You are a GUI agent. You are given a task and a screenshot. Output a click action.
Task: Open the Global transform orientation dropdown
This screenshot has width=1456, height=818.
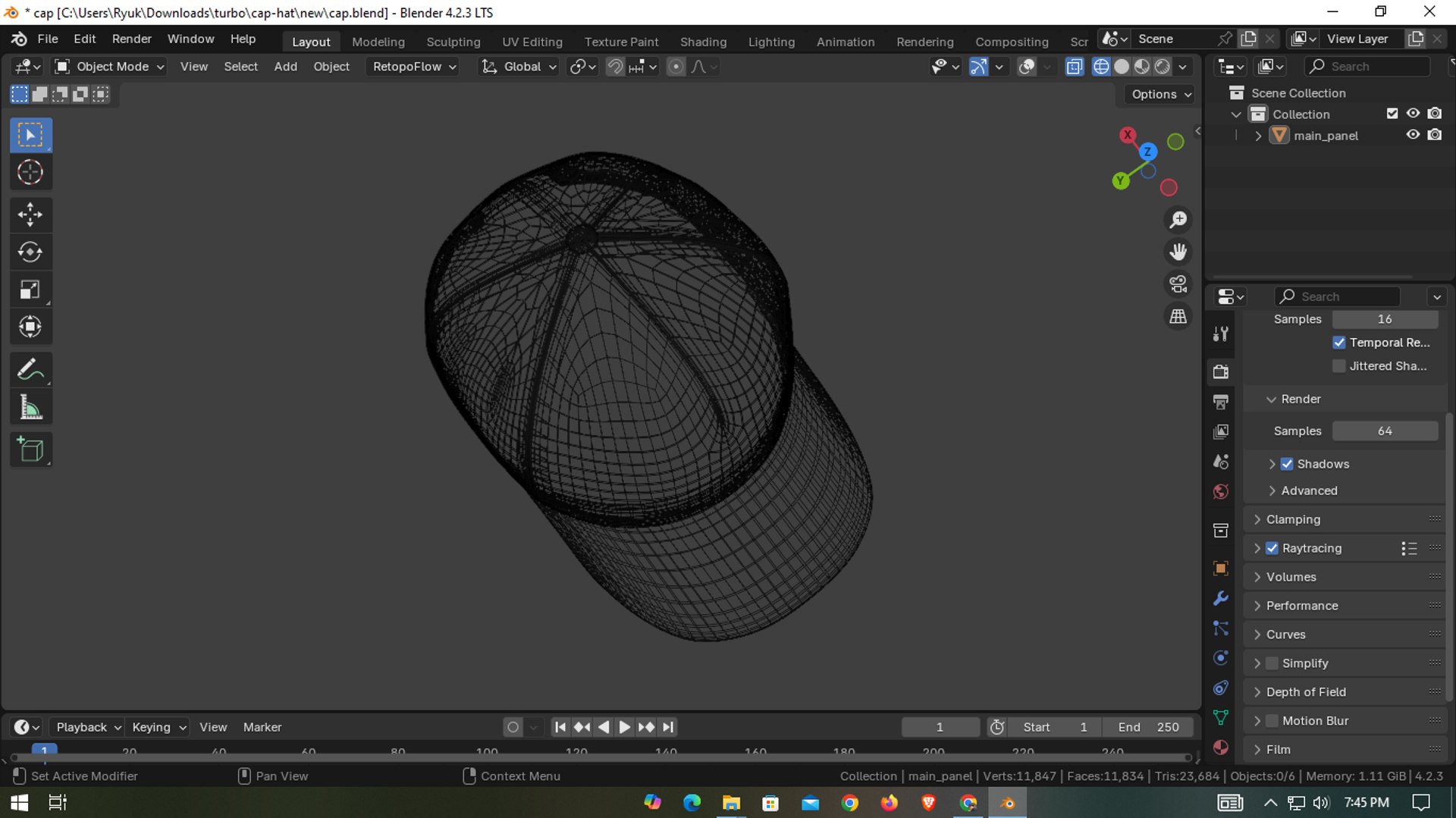pos(519,67)
